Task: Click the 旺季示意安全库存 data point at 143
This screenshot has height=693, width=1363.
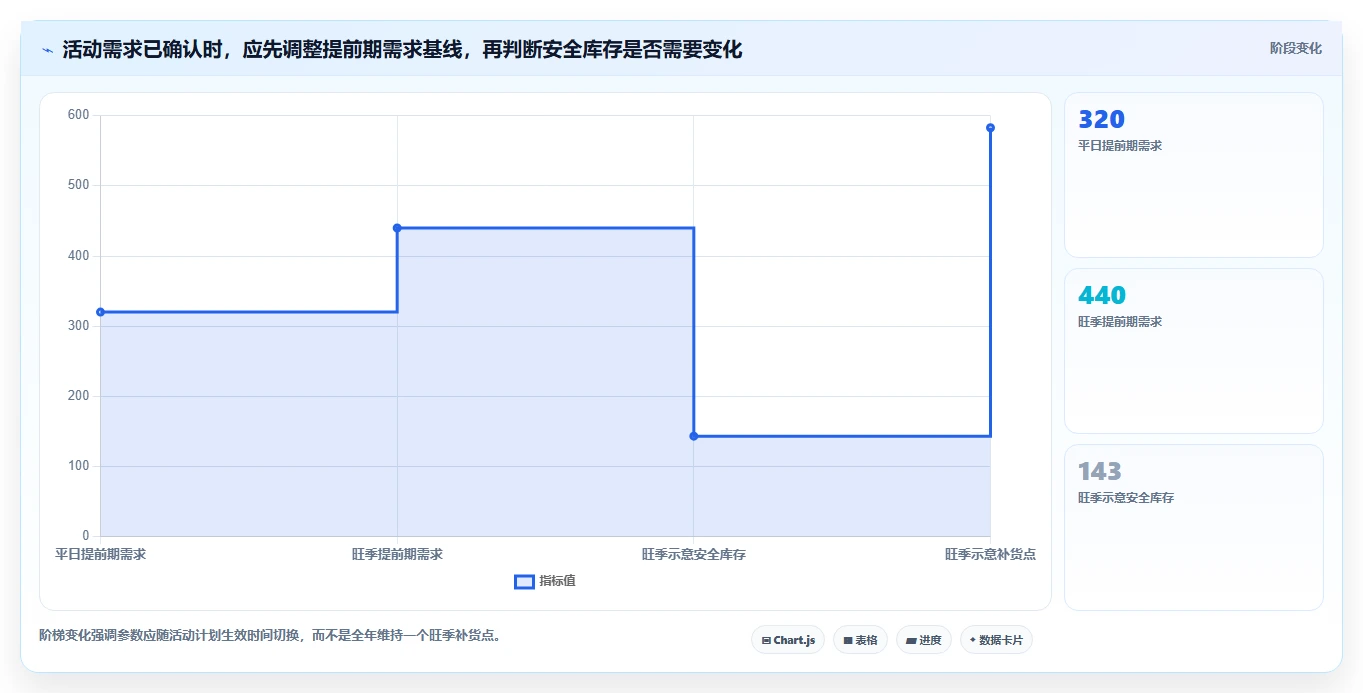Action: coord(694,436)
